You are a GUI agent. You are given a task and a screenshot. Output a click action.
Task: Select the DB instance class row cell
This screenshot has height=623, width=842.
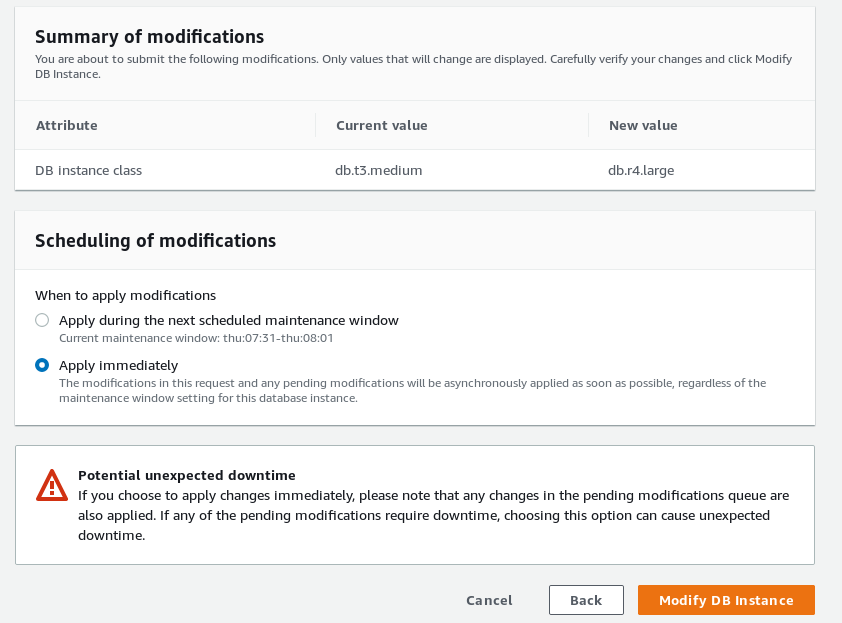pyautogui.click(x=89, y=170)
